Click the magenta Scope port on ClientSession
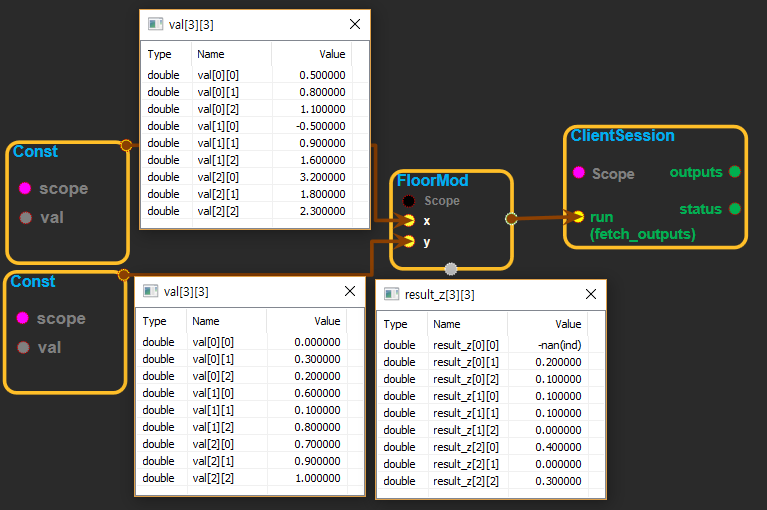 point(578,173)
